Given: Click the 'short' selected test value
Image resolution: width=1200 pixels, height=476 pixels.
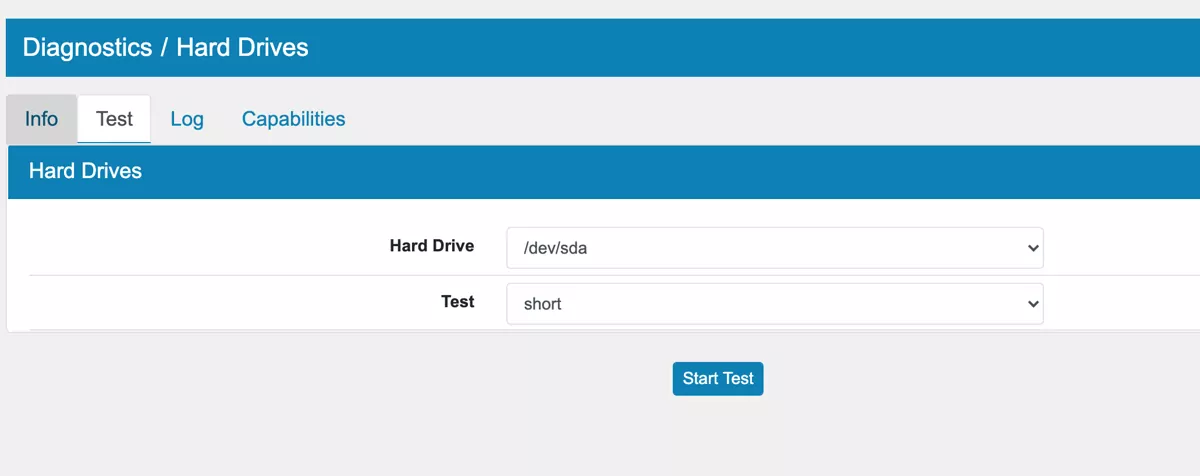Looking at the screenshot, I should point(543,305).
